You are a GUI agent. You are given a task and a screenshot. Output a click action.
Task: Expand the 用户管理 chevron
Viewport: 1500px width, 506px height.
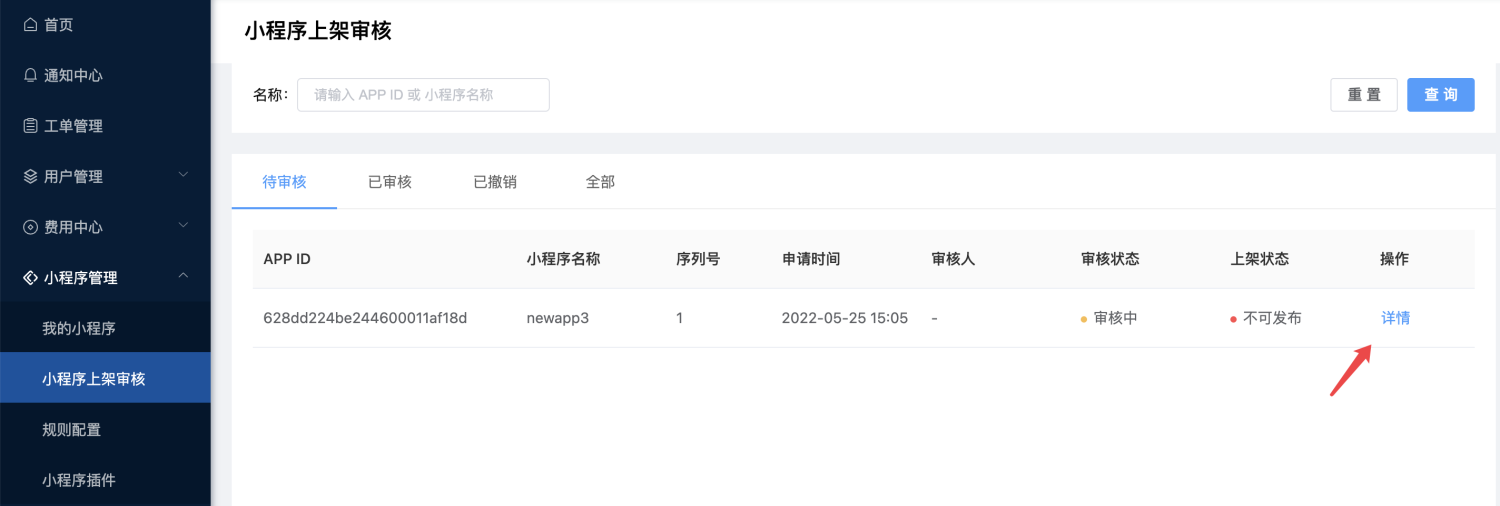(x=183, y=175)
